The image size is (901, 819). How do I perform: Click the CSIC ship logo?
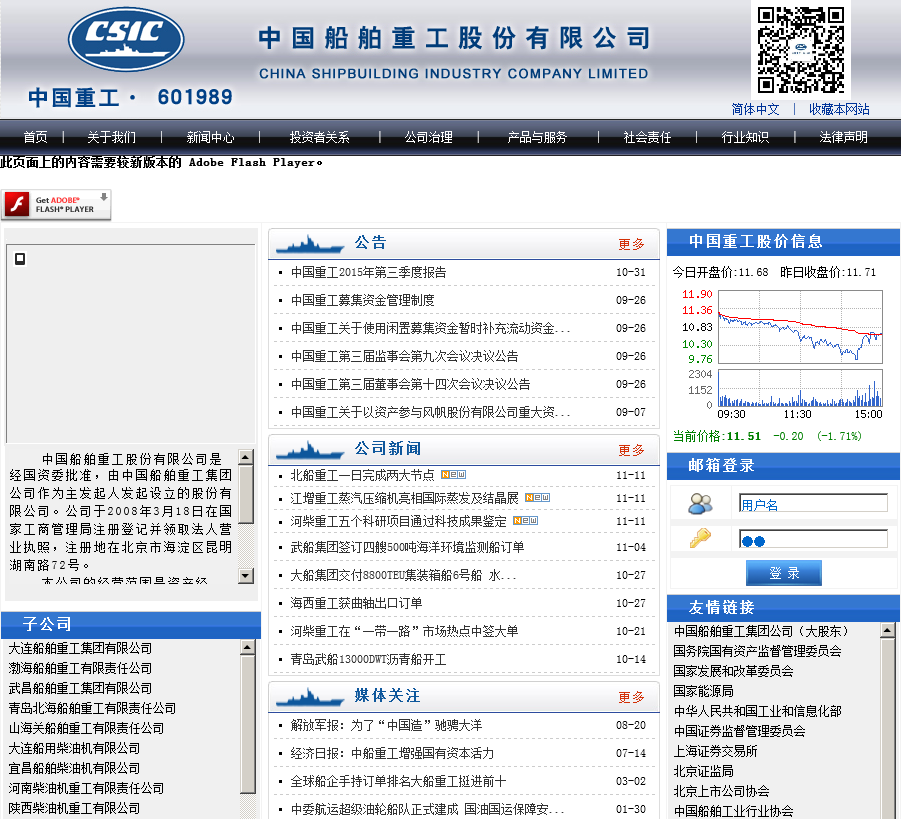[126, 40]
